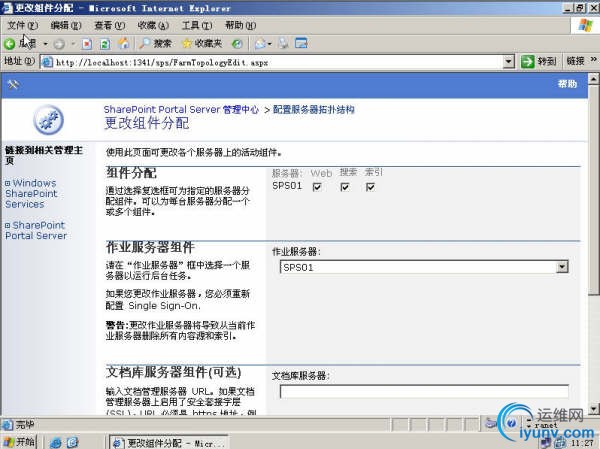Open the 编辑(E) menu
This screenshot has width=600, height=449.
click(66, 26)
